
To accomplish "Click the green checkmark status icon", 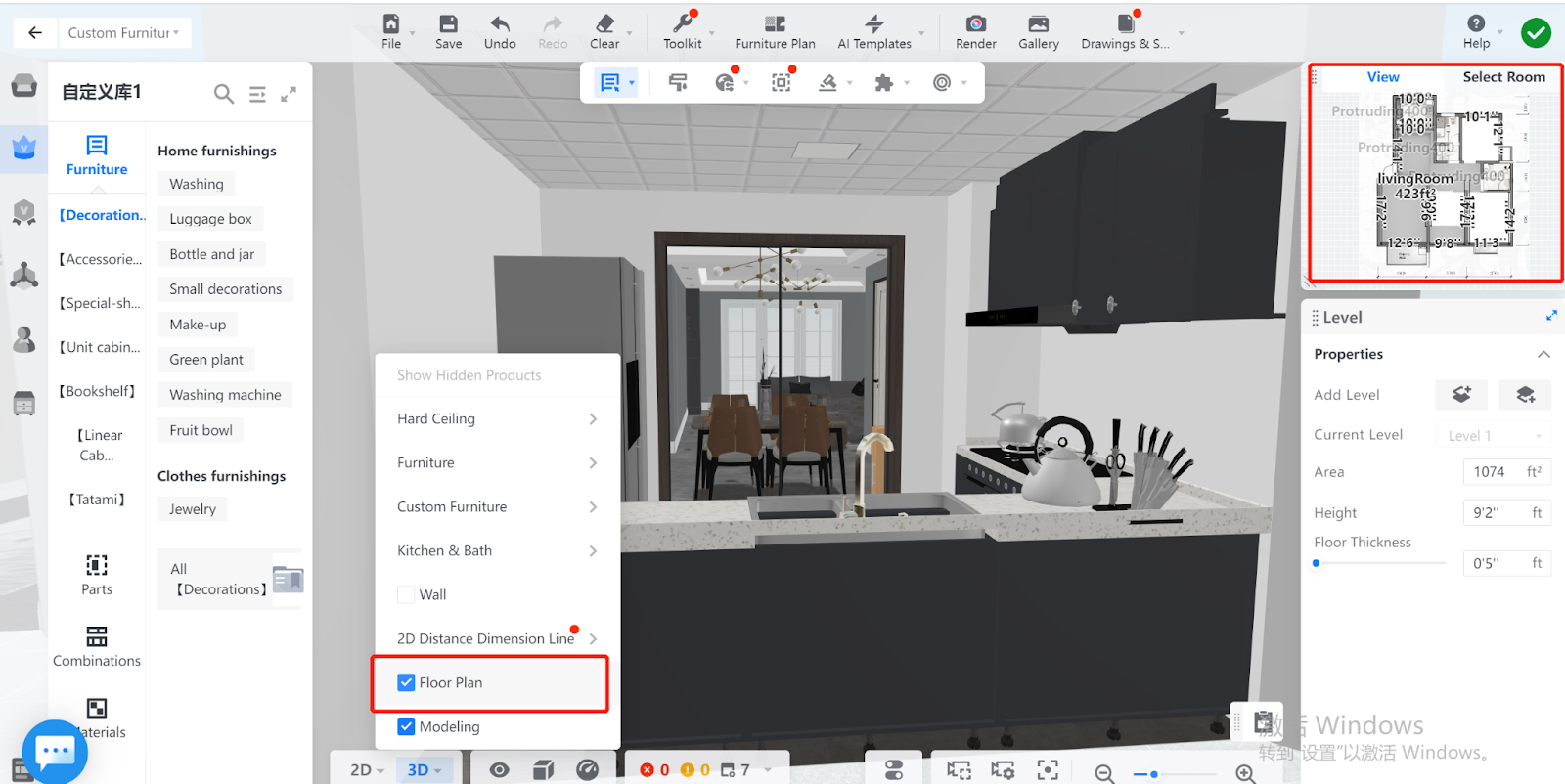I will (1537, 33).
